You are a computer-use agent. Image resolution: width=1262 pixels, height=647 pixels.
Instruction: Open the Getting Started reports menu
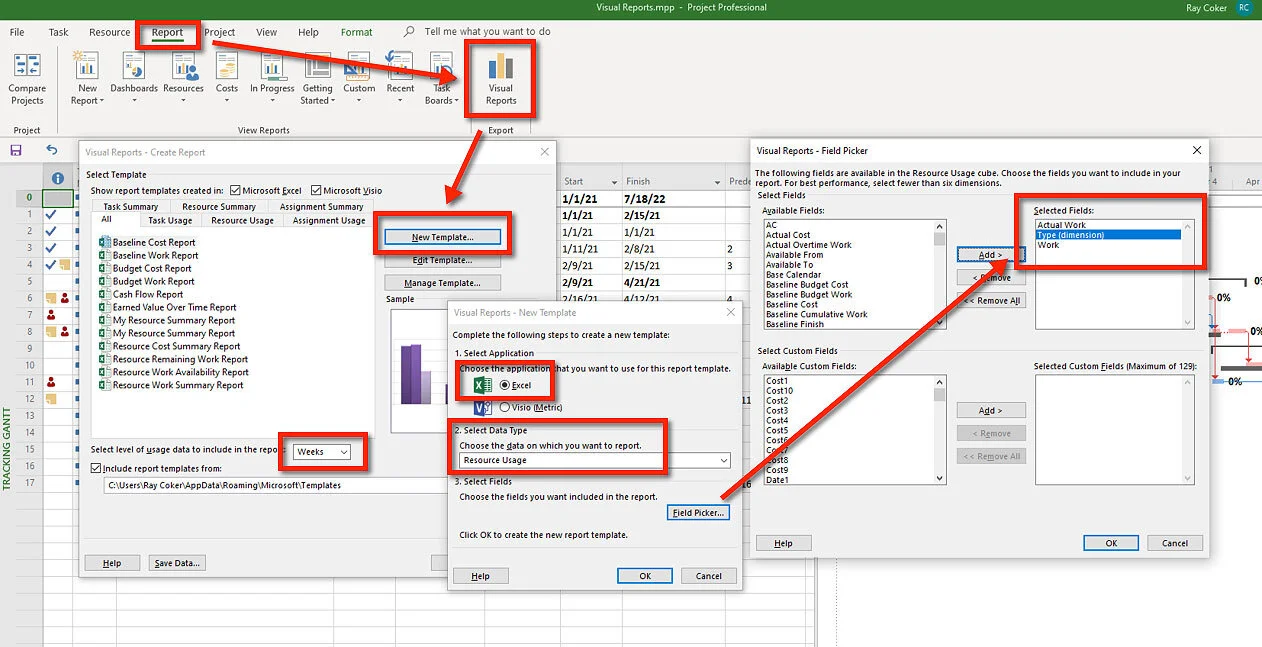pos(317,79)
